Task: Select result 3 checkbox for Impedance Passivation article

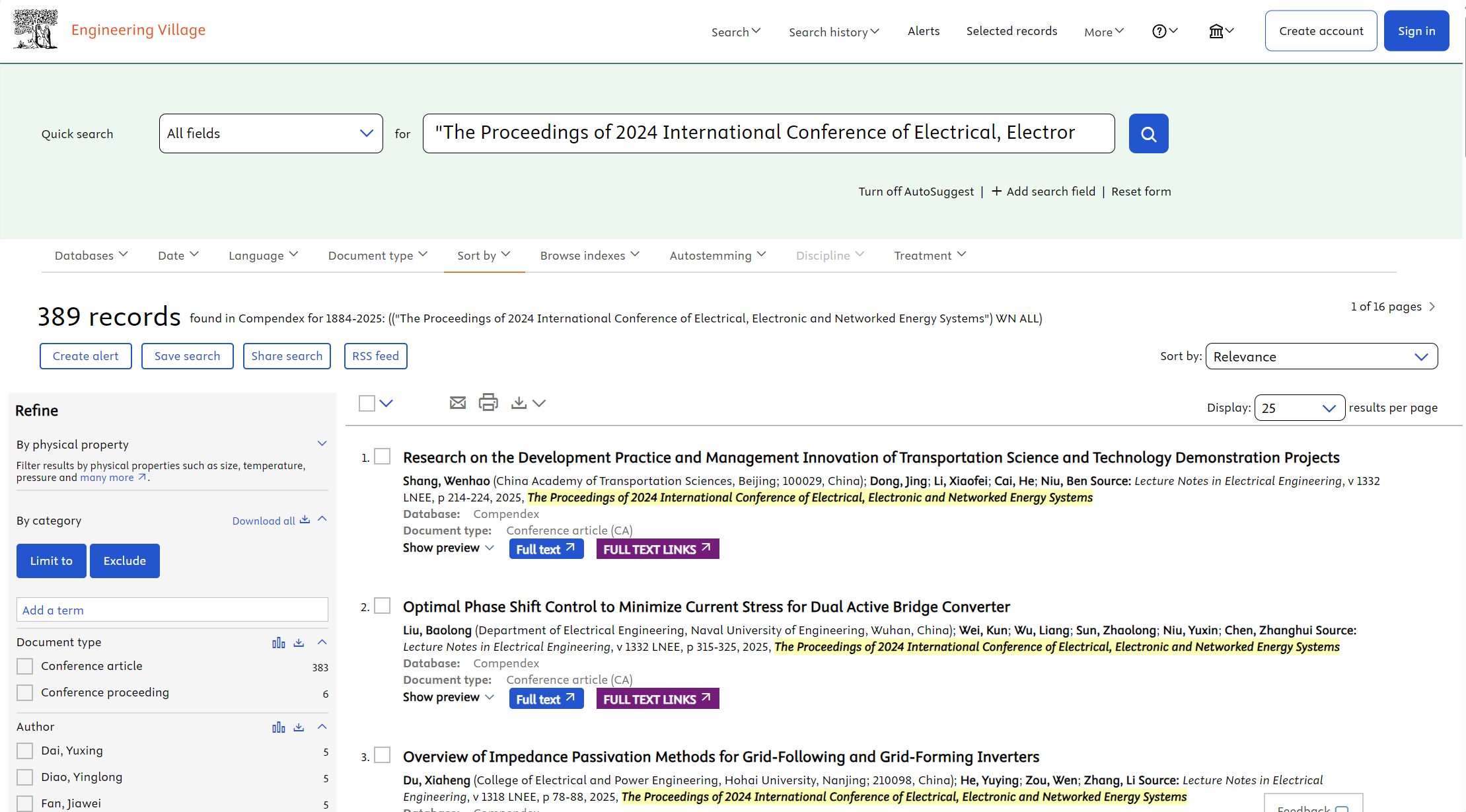Action: [x=383, y=755]
